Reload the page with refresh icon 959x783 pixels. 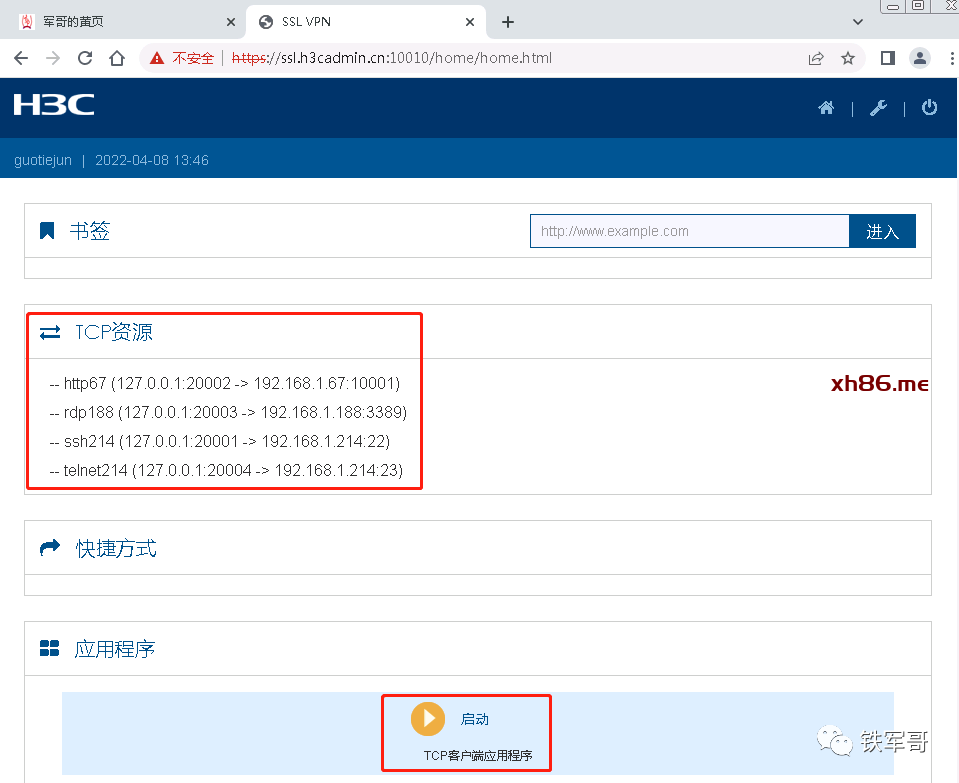tap(85, 58)
